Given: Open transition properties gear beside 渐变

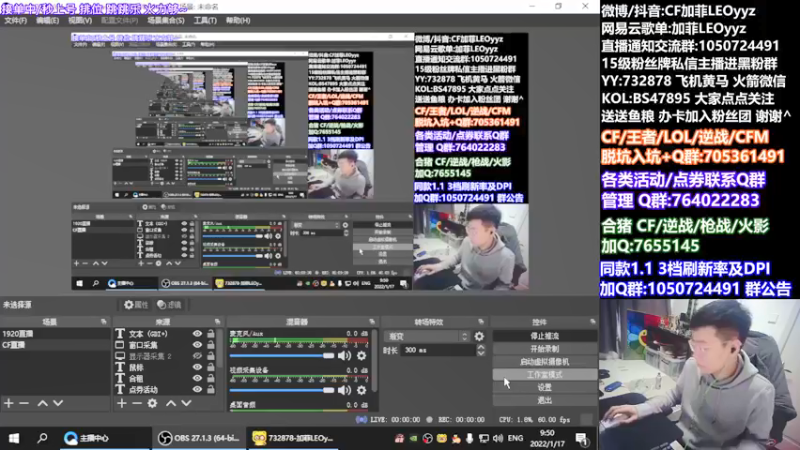Looking at the screenshot, I should click(x=479, y=336).
